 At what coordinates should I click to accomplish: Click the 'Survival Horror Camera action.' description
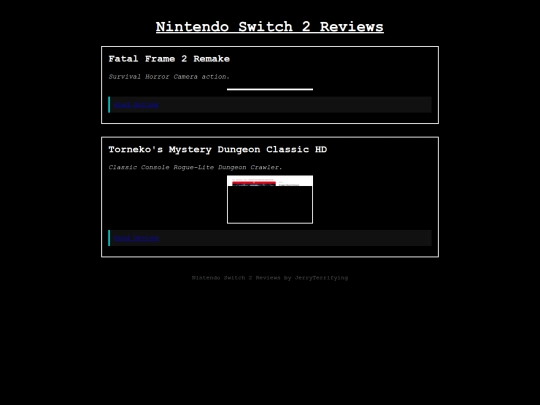click(x=169, y=77)
